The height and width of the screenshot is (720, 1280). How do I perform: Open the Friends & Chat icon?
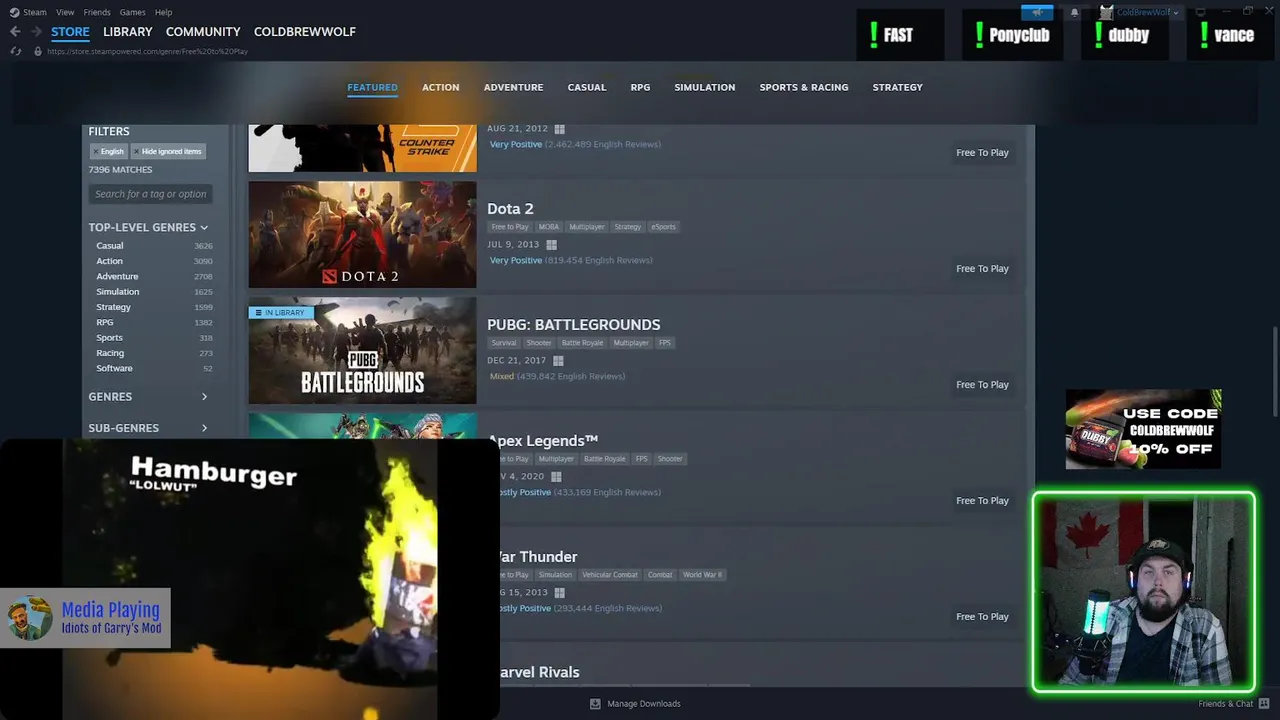[1264, 703]
